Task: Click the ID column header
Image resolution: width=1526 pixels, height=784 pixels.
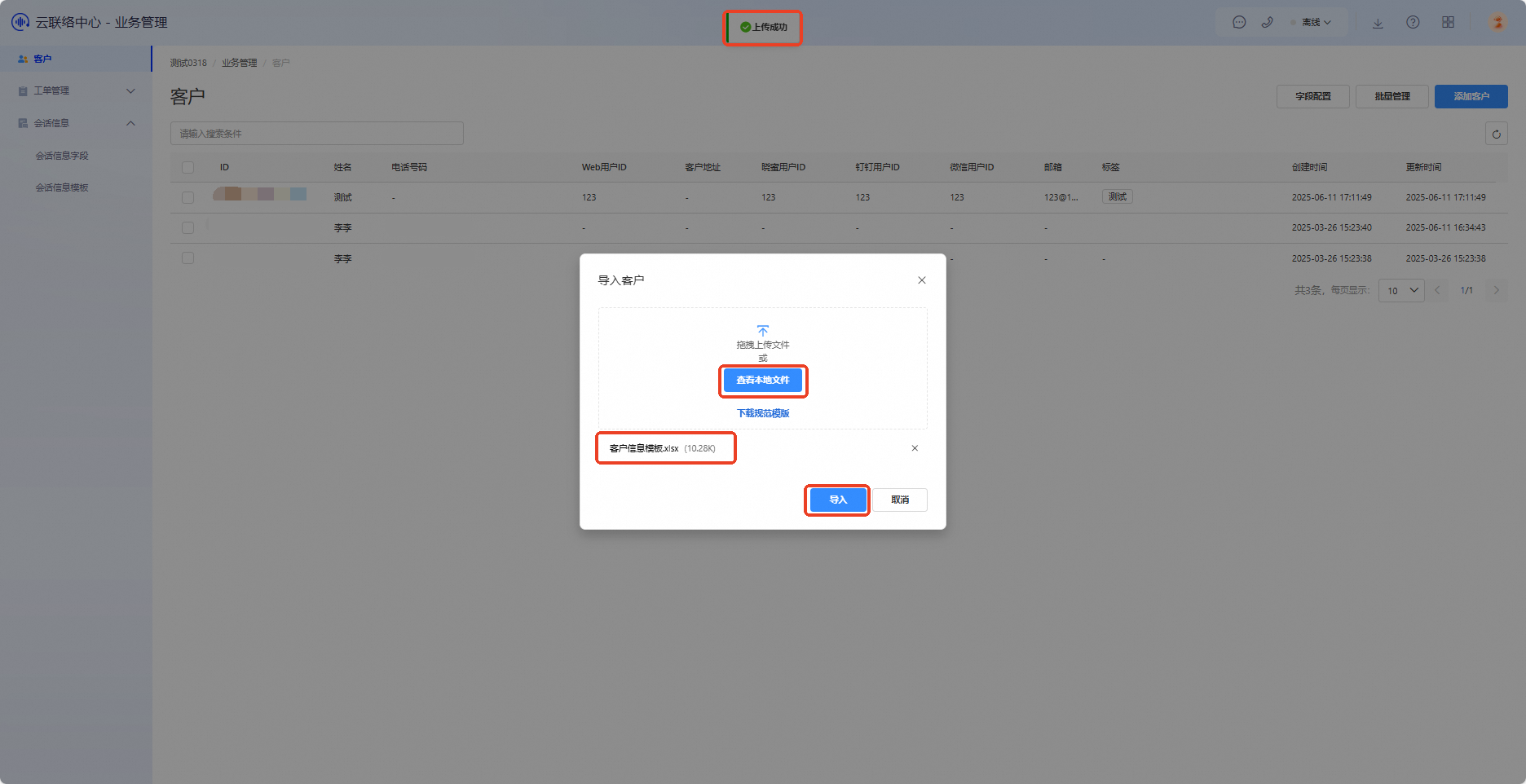Action: click(224, 167)
